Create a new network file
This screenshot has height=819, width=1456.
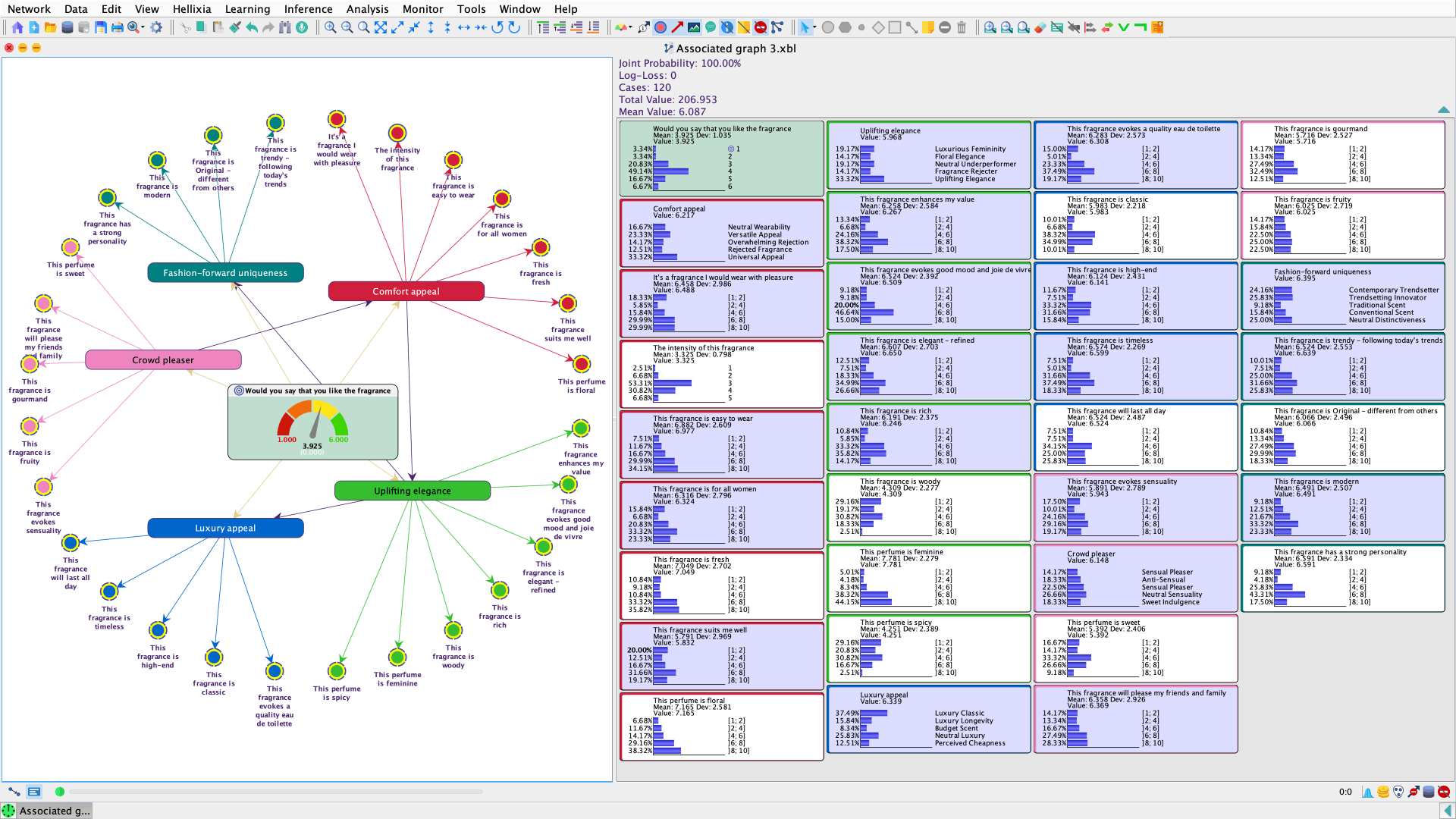click(x=34, y=27)
